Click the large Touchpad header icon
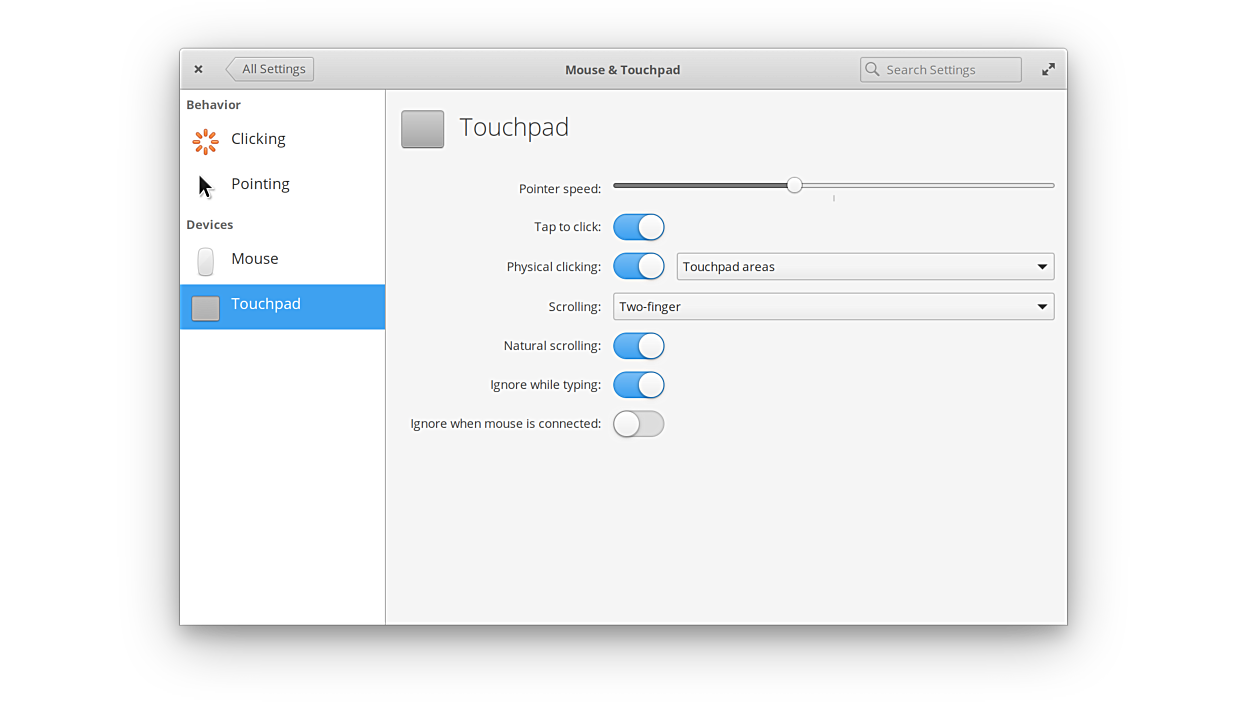1248x702 pixels. (422, 129)
